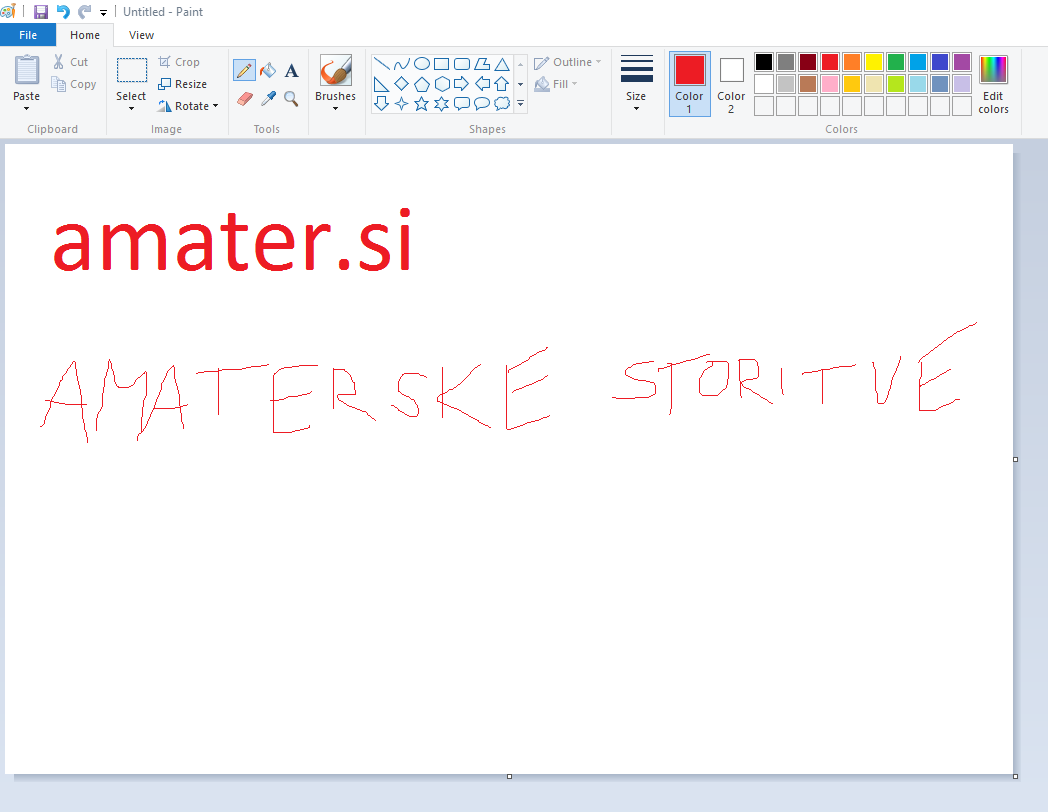The width and height of the screenshot is (1048, 812).
Task: Open the Select dropdown arrow
Action: click(x=131, y=108)
